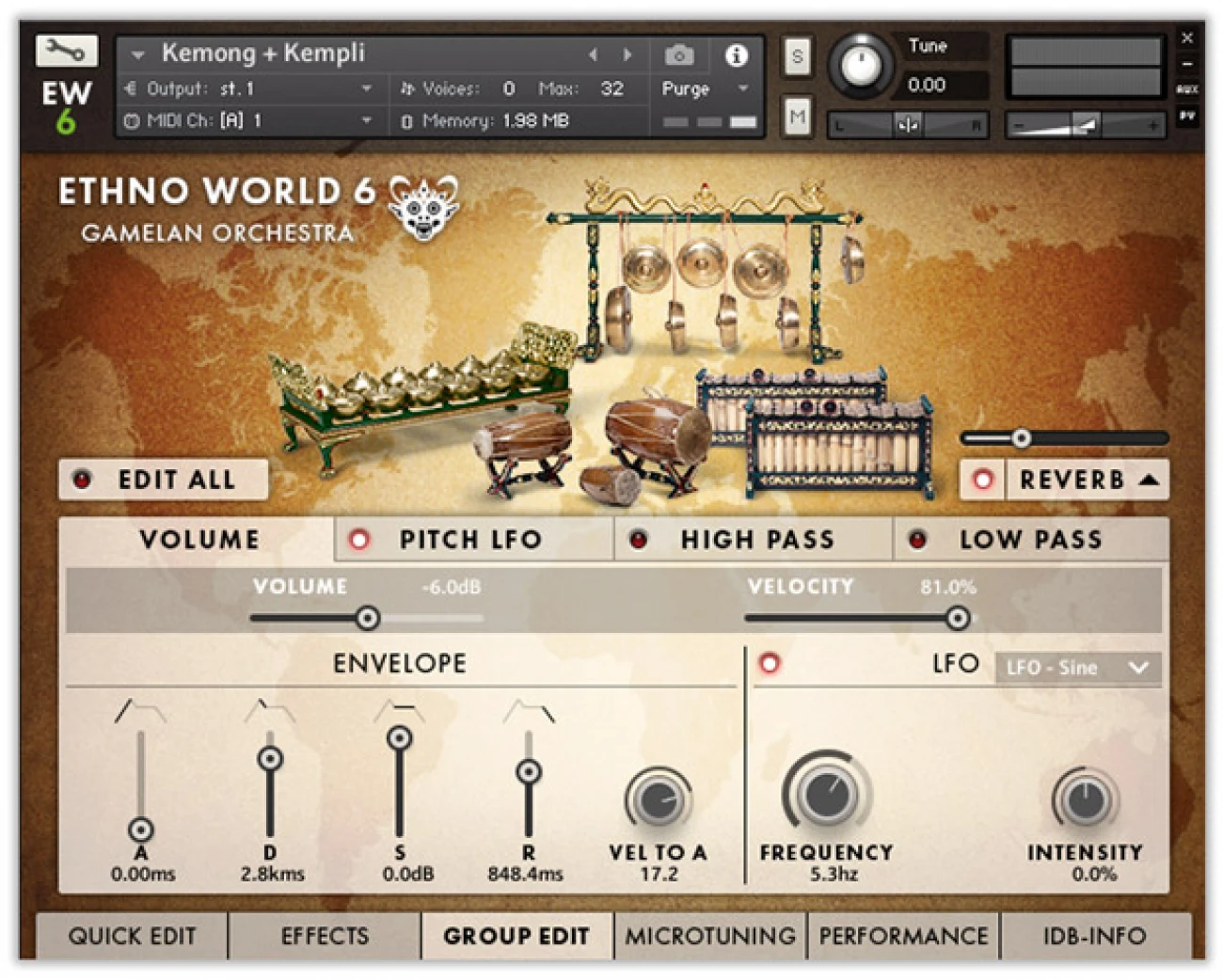This screenshot has width=1223, height=980.
Task: Adjust the Tune knob
Action: tap(860, 66)
